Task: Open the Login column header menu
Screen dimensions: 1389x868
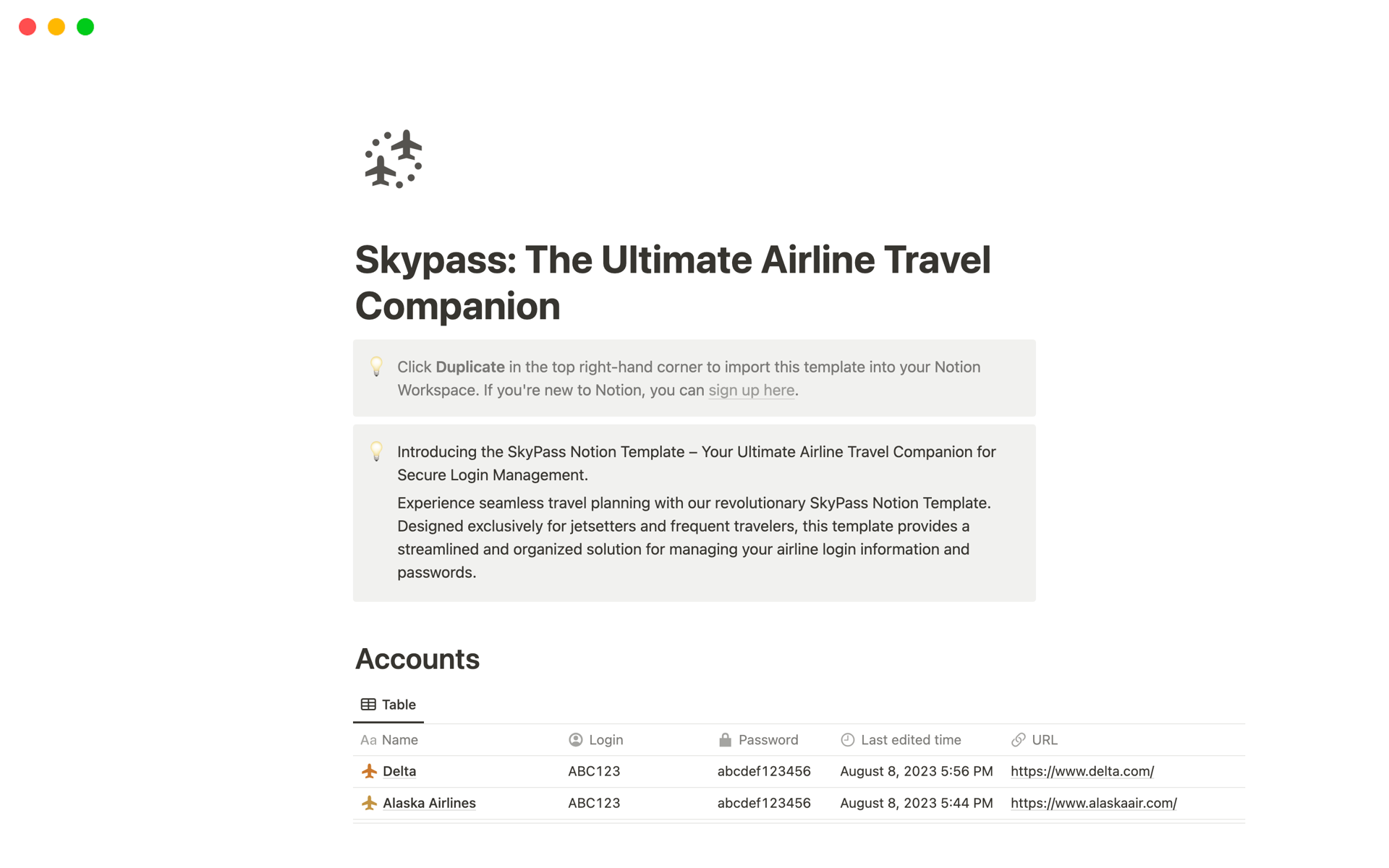Action: pyautogui.click(x=606, y=739)
